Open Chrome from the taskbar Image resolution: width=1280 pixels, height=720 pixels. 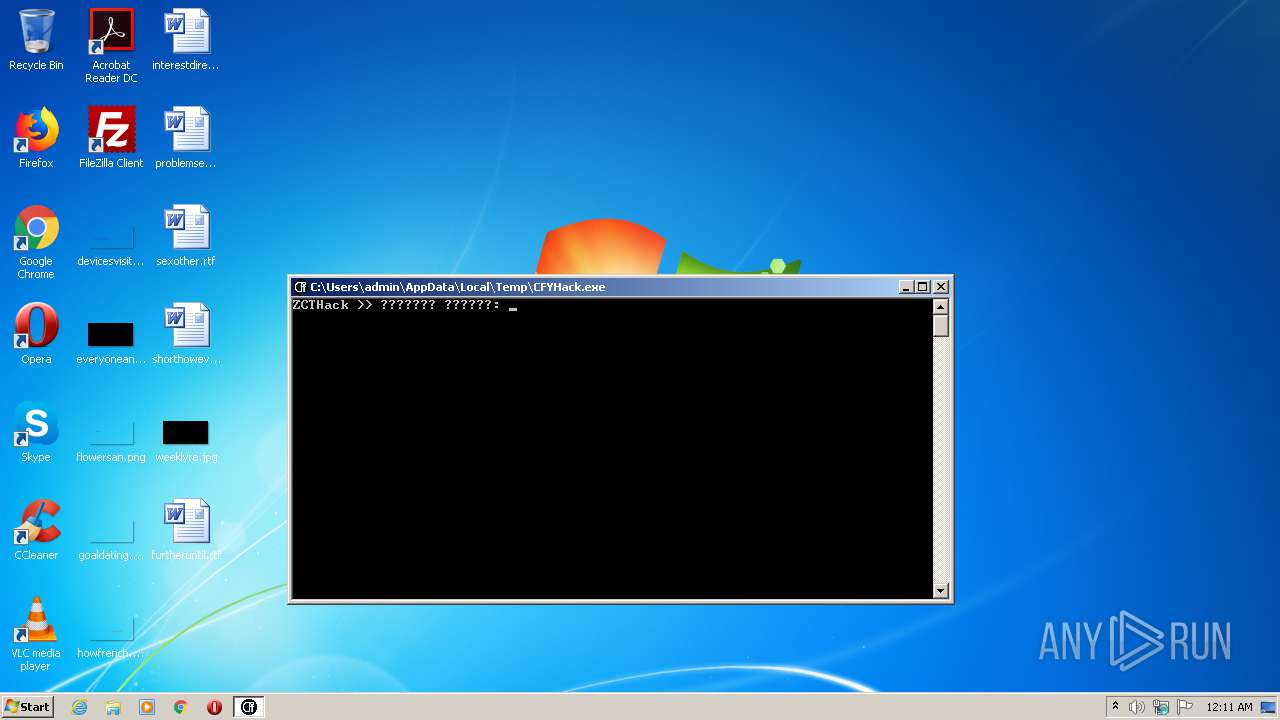tap(181, 707)
